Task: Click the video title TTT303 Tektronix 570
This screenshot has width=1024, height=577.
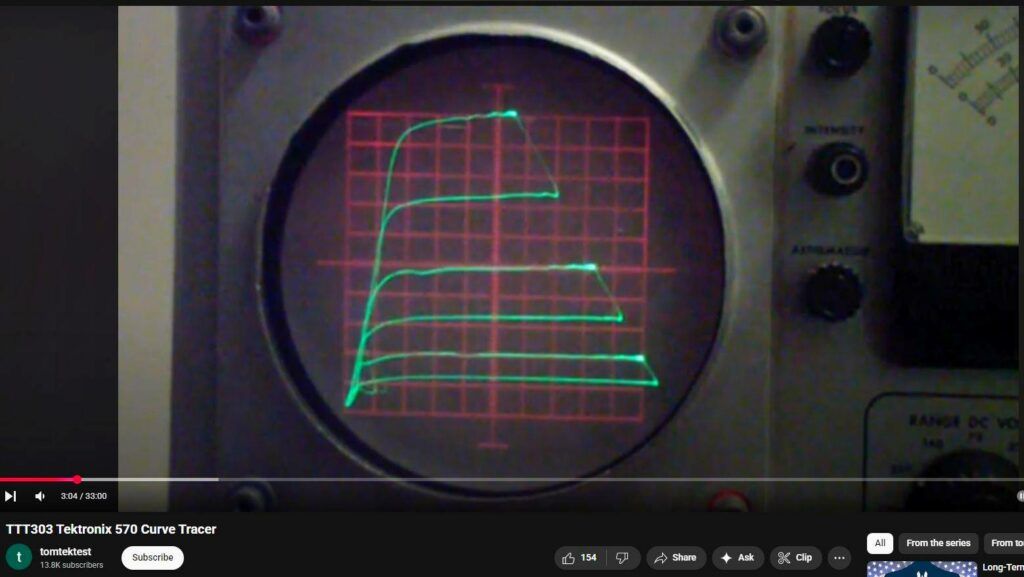Action: (111, 529)
